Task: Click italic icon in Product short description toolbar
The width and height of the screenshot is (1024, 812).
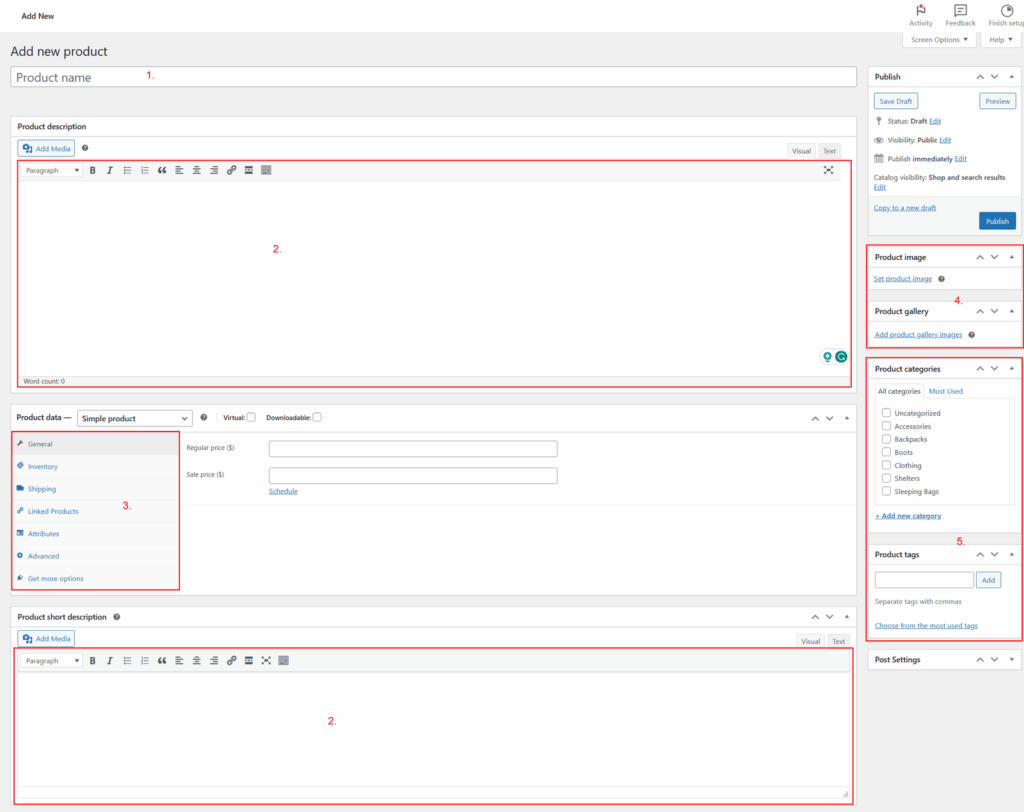Action: (110, 661)
